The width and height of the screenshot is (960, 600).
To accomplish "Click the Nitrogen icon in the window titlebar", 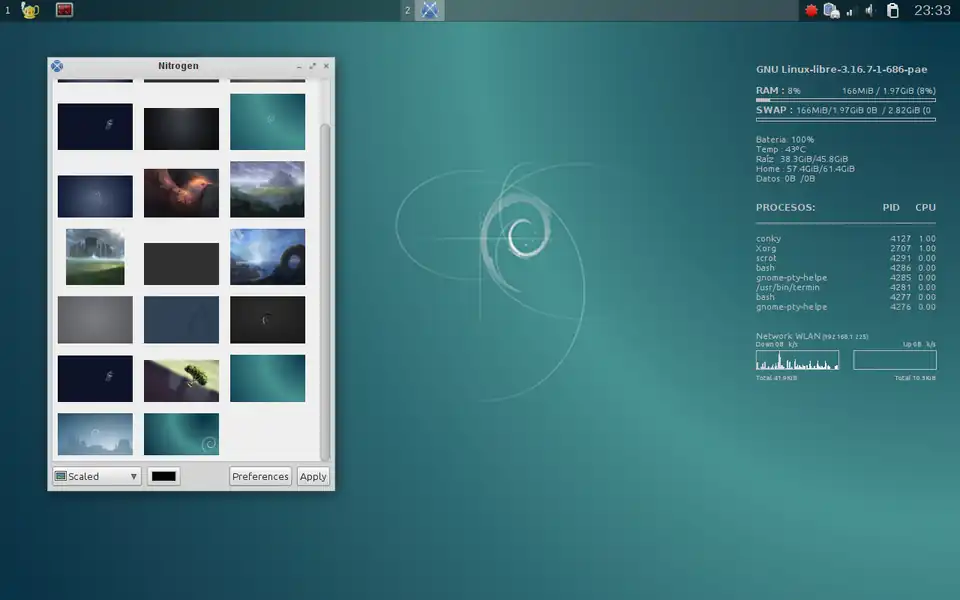I will coord(55,65).
